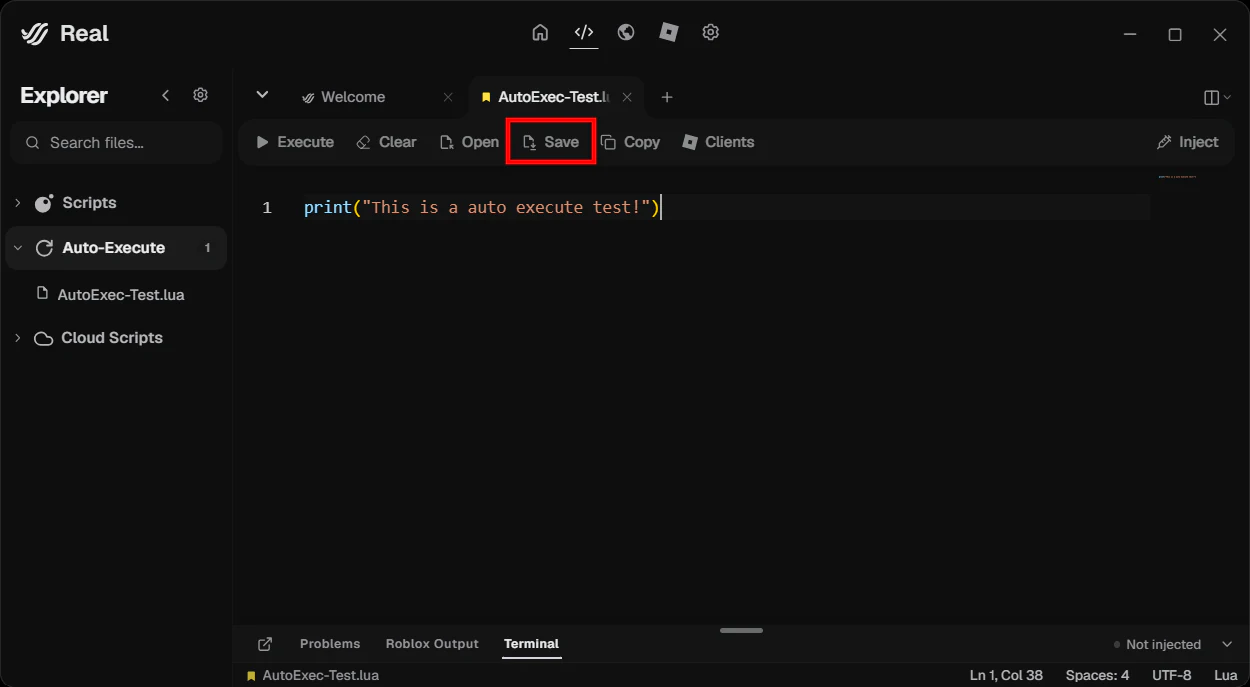The image size is (1250, 687).
Task: Open the split editor layout dropdown
Action: (x=1218, y=97)
